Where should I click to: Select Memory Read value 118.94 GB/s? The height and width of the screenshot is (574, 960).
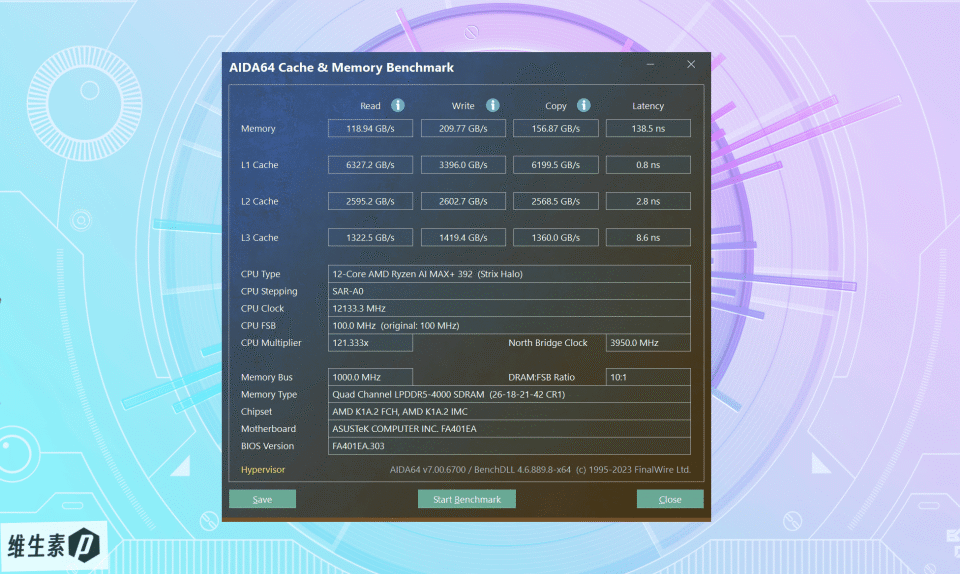(x=370, y=129)
